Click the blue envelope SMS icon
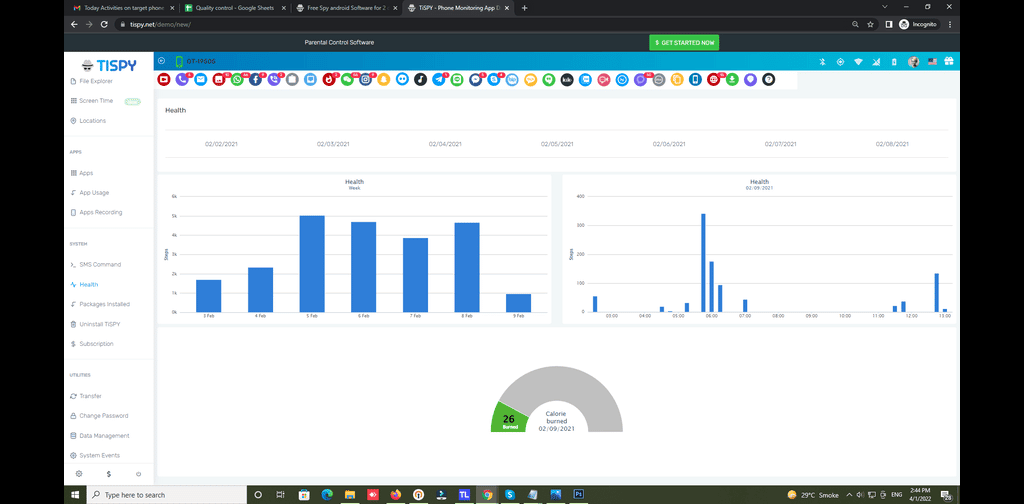The height and width of the screenshot is (504, 1024). 200,80
